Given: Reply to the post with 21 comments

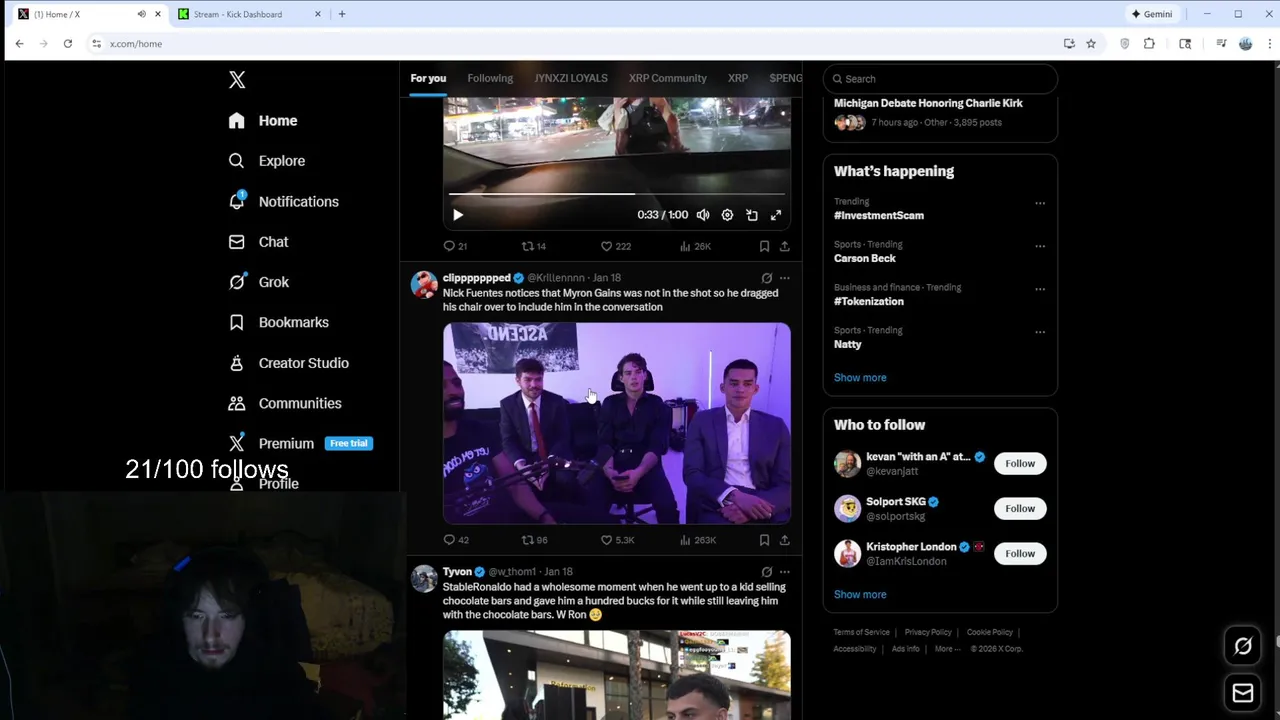Looking at the screenshot, I should (455, 246).
